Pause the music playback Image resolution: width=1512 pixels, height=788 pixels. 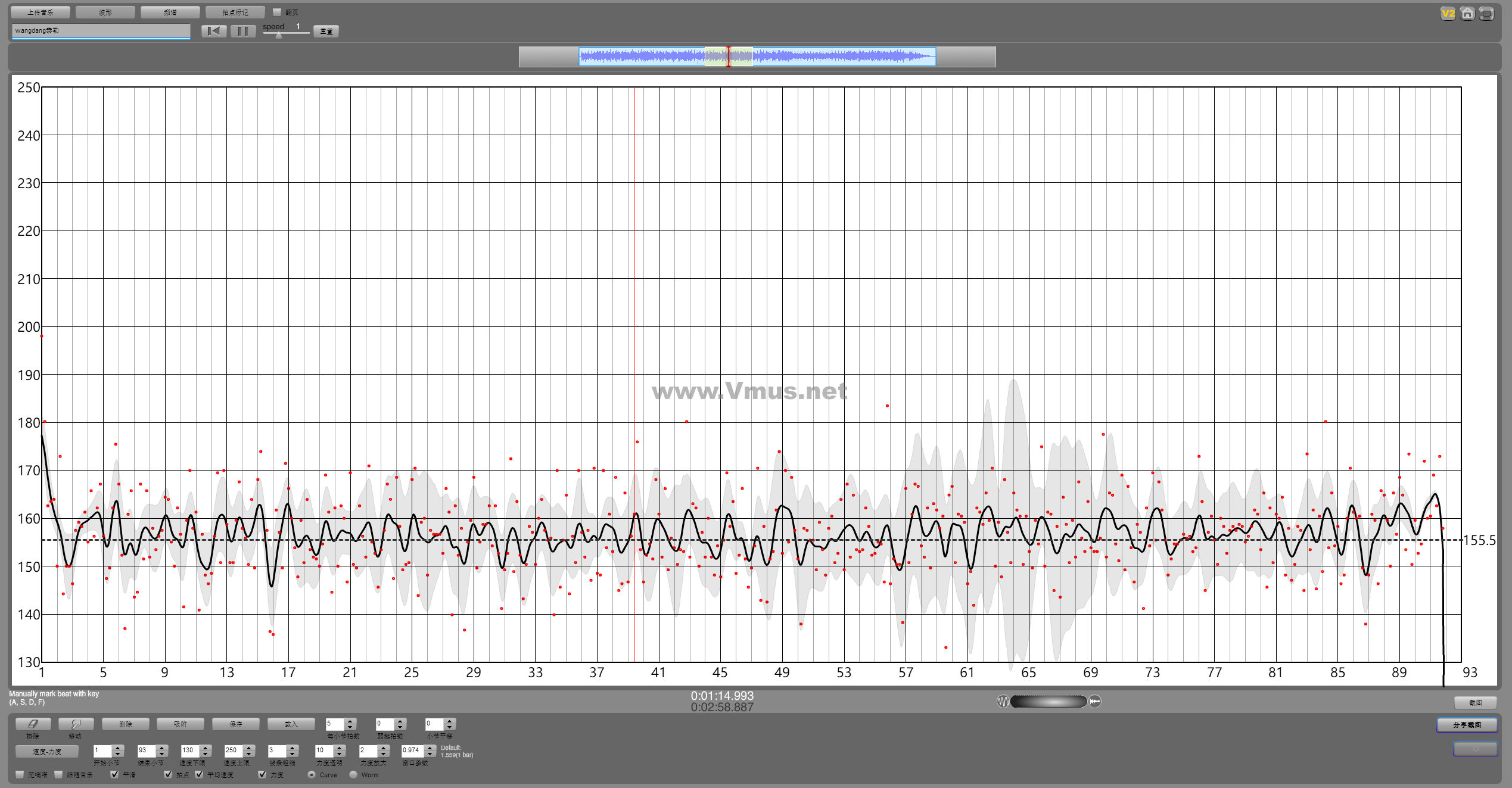pos(243,31)
